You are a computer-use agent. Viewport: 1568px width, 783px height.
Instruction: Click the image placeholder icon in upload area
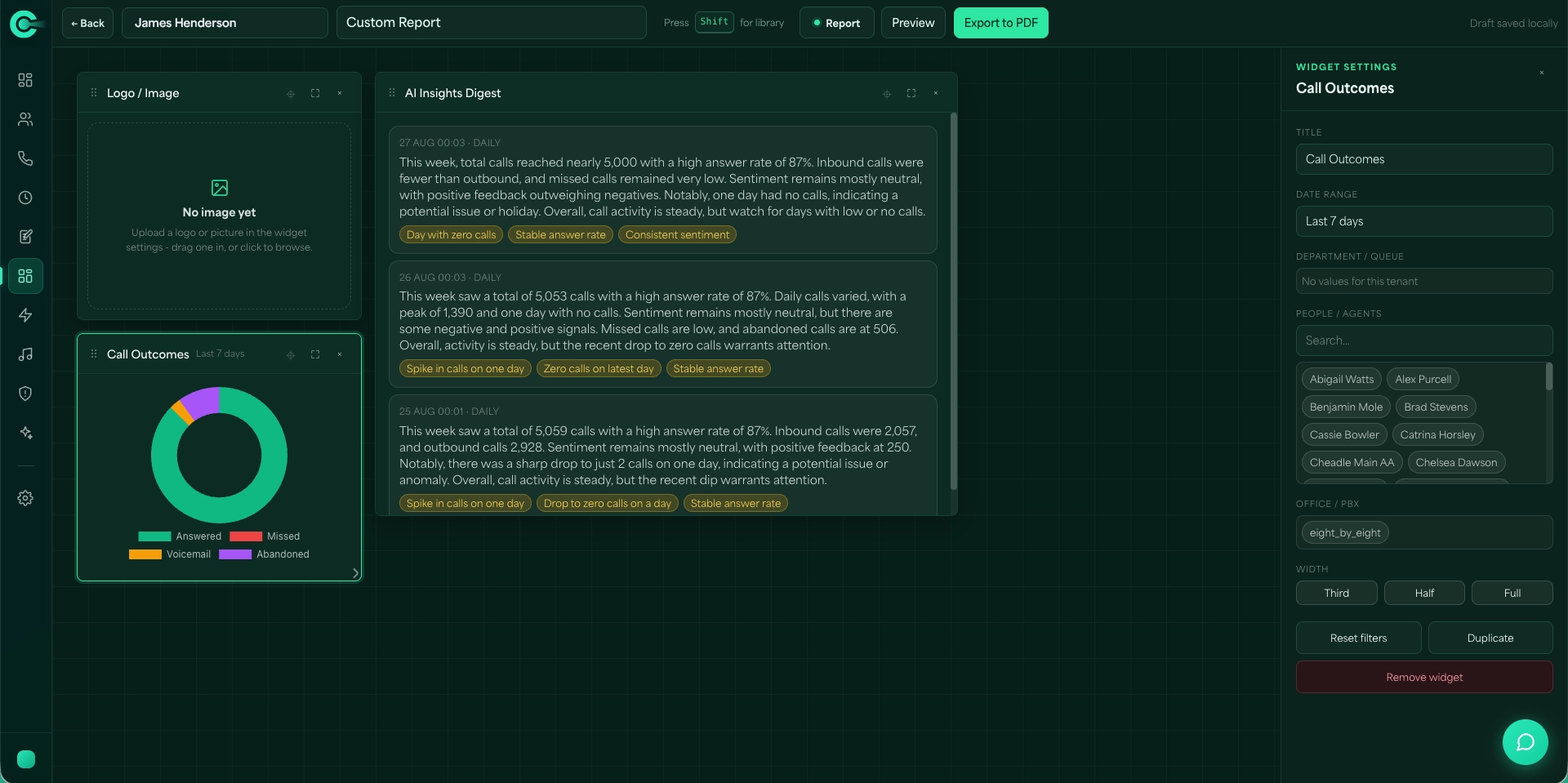[x=220, y=188]
